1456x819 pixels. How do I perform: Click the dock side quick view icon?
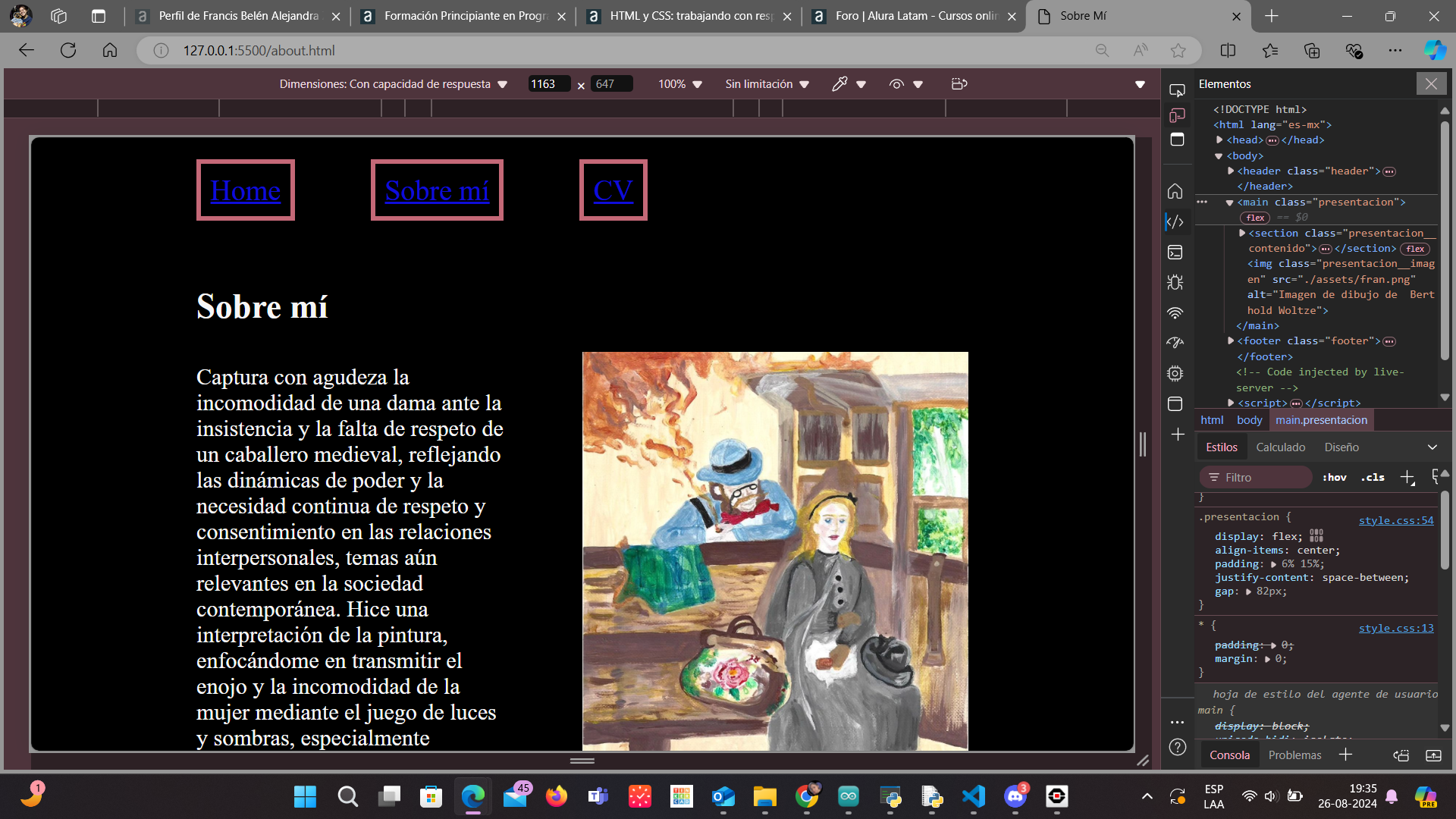pos(1177,140)
